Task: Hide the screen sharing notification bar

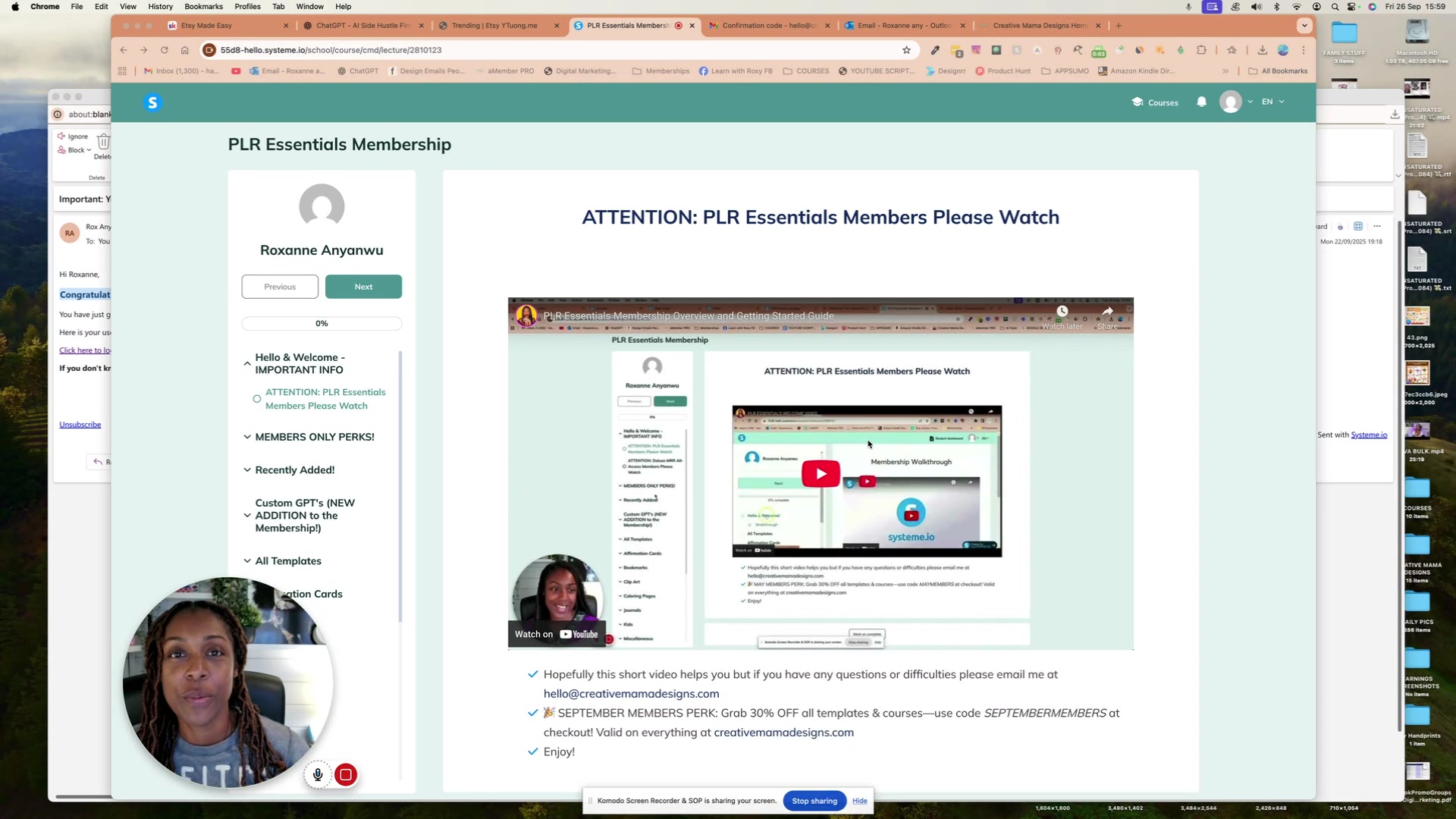Action: (x=859, y=801)
